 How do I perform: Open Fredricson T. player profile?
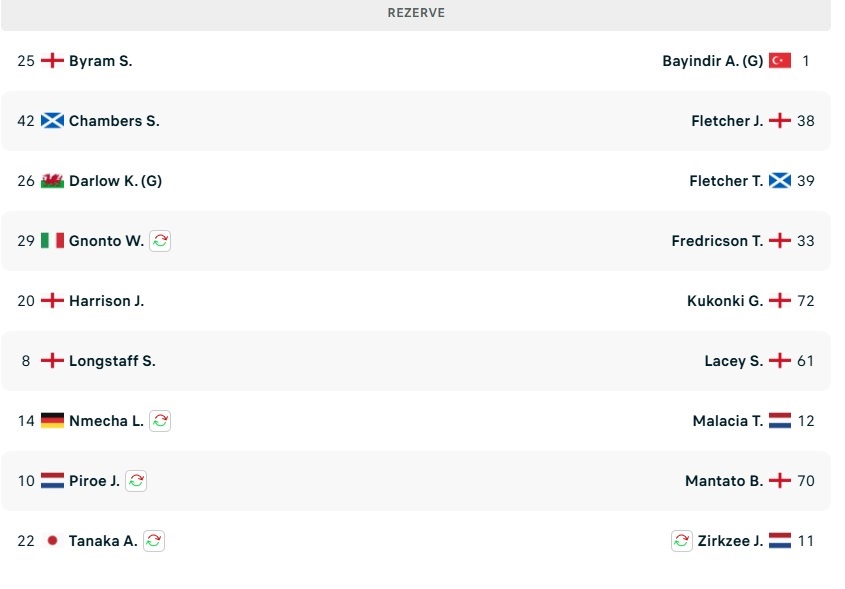(x=717, y=241)
